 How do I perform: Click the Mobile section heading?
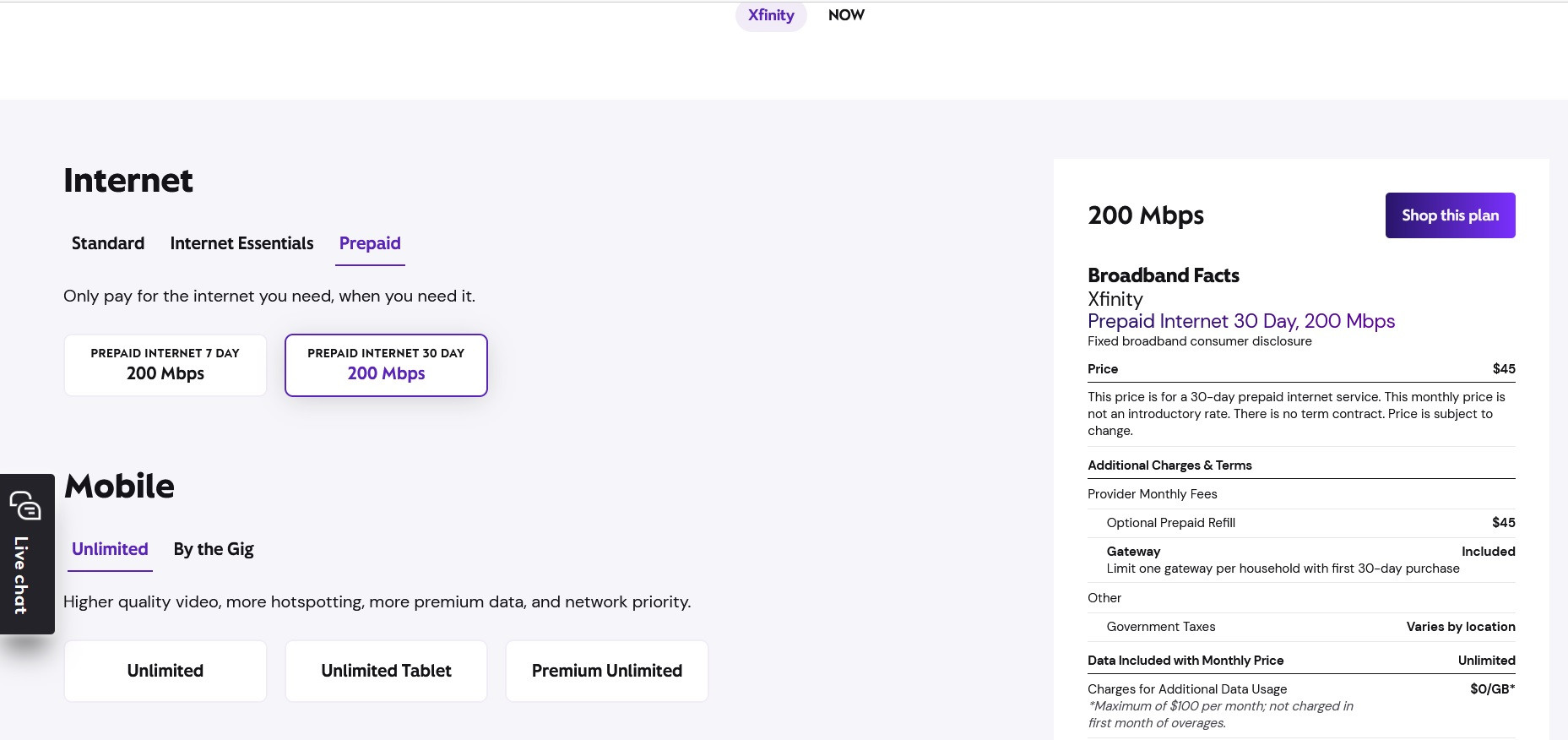tap(119, 487)
